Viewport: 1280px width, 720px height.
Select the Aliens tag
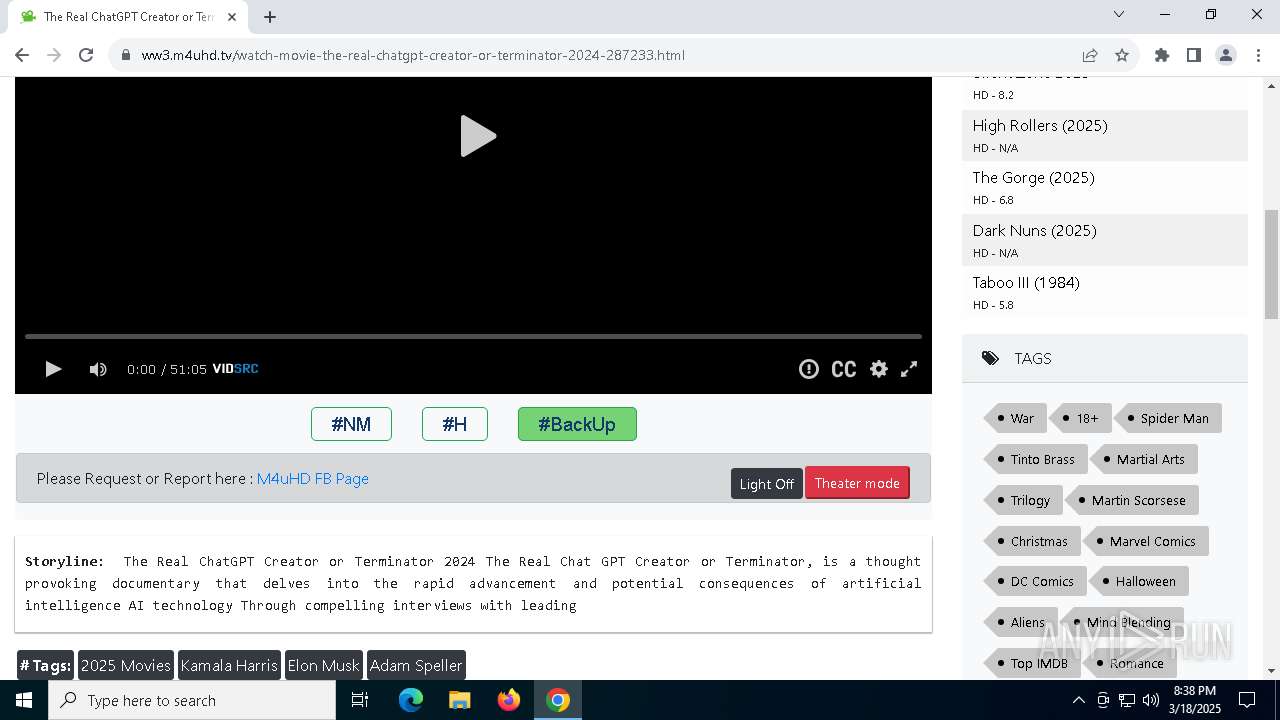point(1020,623)
